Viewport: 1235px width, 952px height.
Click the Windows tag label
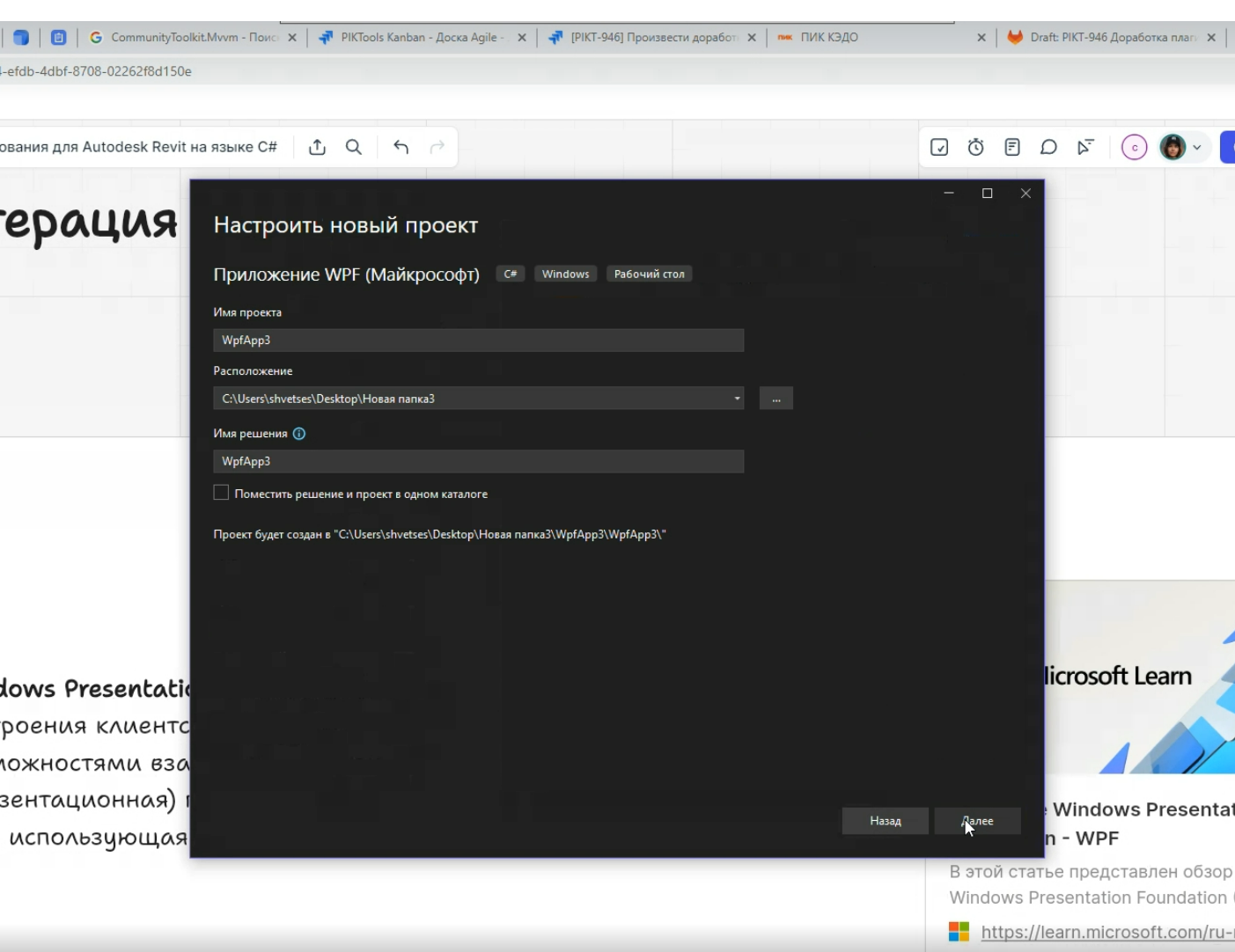coord(566,274)
